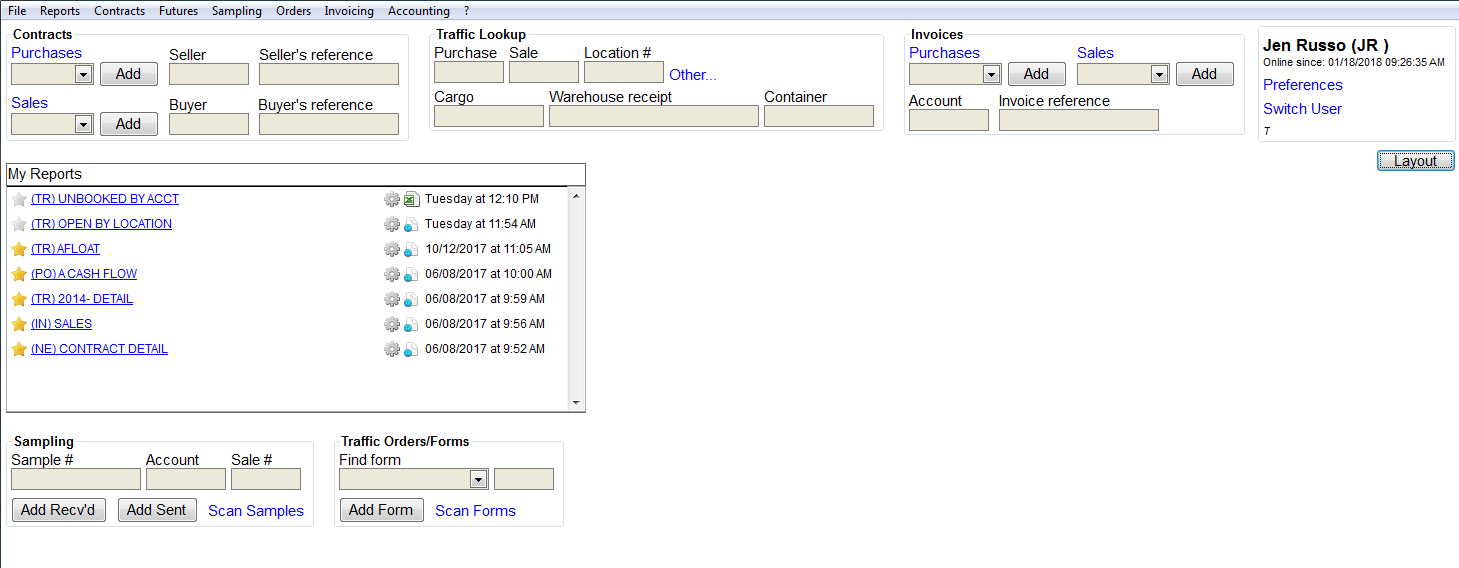
Task: Click Excel file icon for UNBOOKED BY ACCT
Action: point(411,199)
